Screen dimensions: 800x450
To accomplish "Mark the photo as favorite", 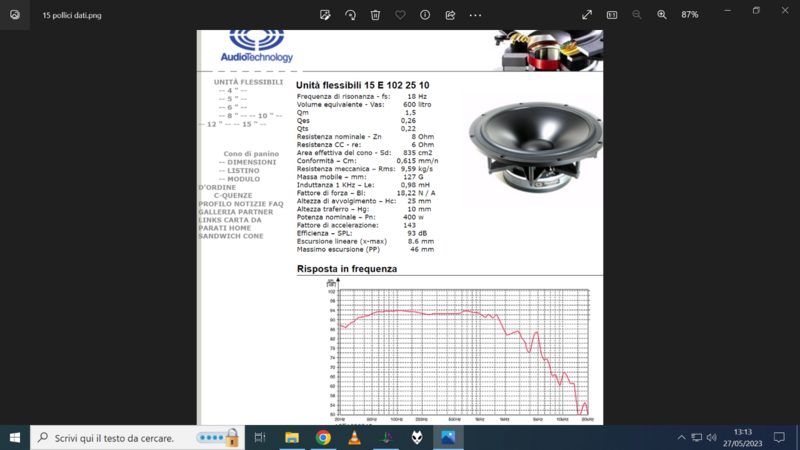I will point(400,15).
